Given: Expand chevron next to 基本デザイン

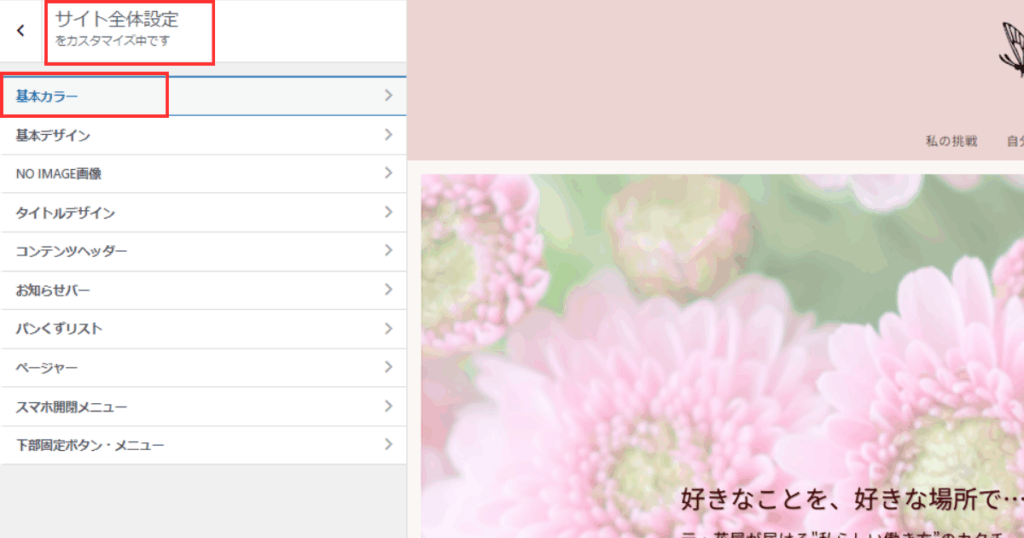Looking at the screenshot, I should (388, 135).
